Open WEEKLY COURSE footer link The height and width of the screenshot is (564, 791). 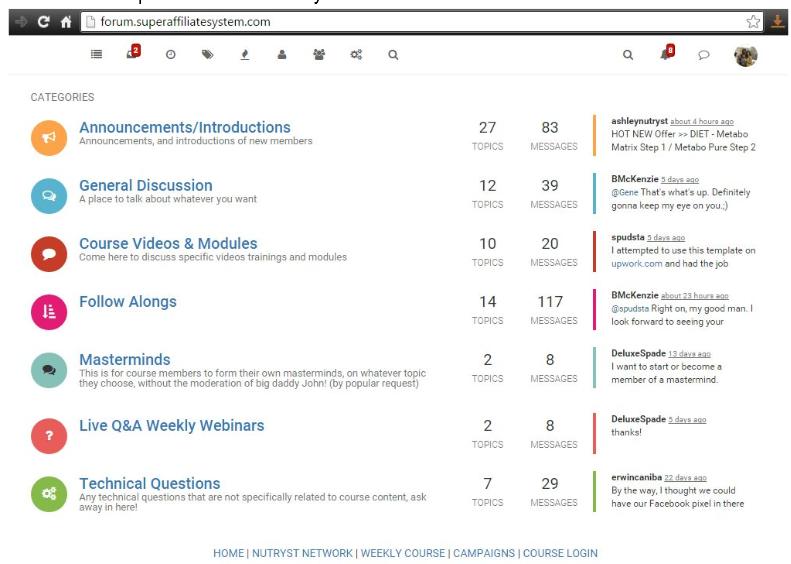(x=403, y=553)
